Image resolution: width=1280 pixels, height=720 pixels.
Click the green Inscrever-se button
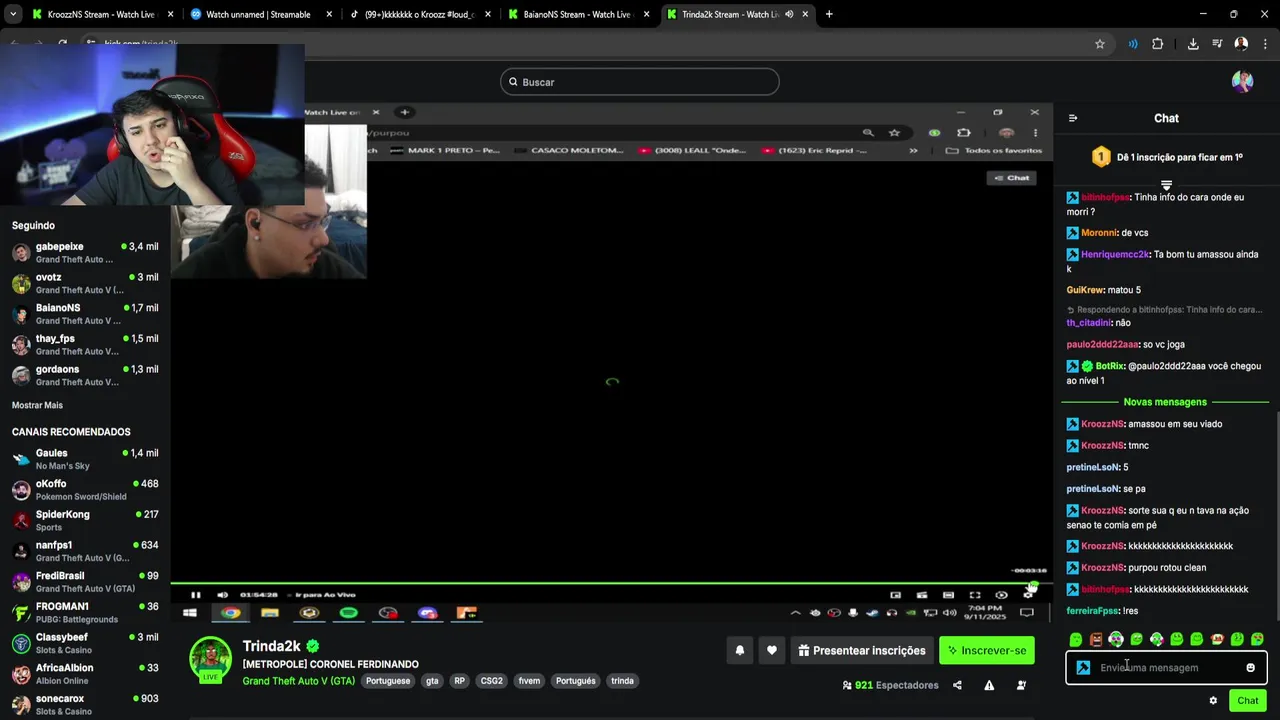(987, 650)
